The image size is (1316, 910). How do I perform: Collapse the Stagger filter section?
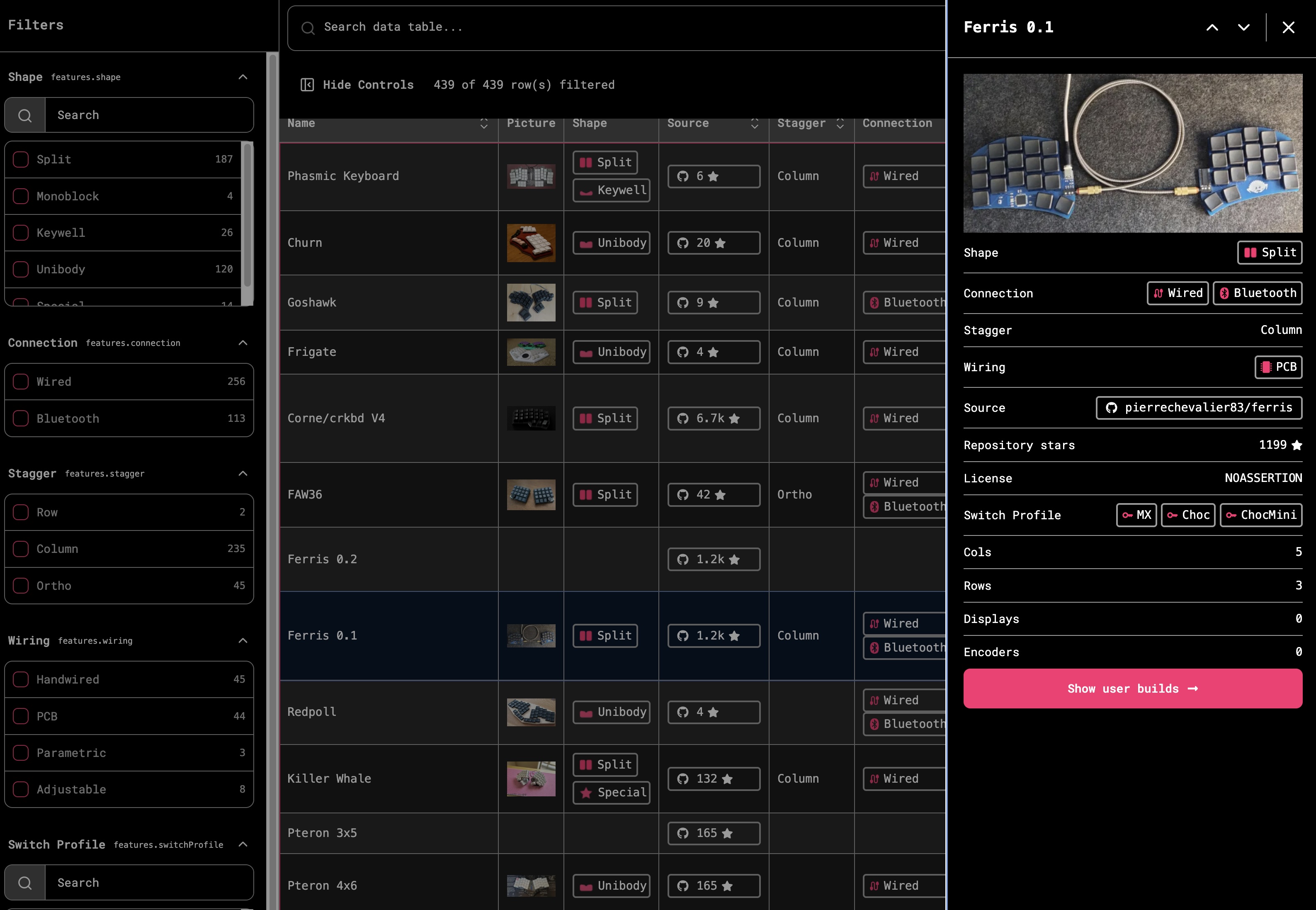click(x=243, y=474)
